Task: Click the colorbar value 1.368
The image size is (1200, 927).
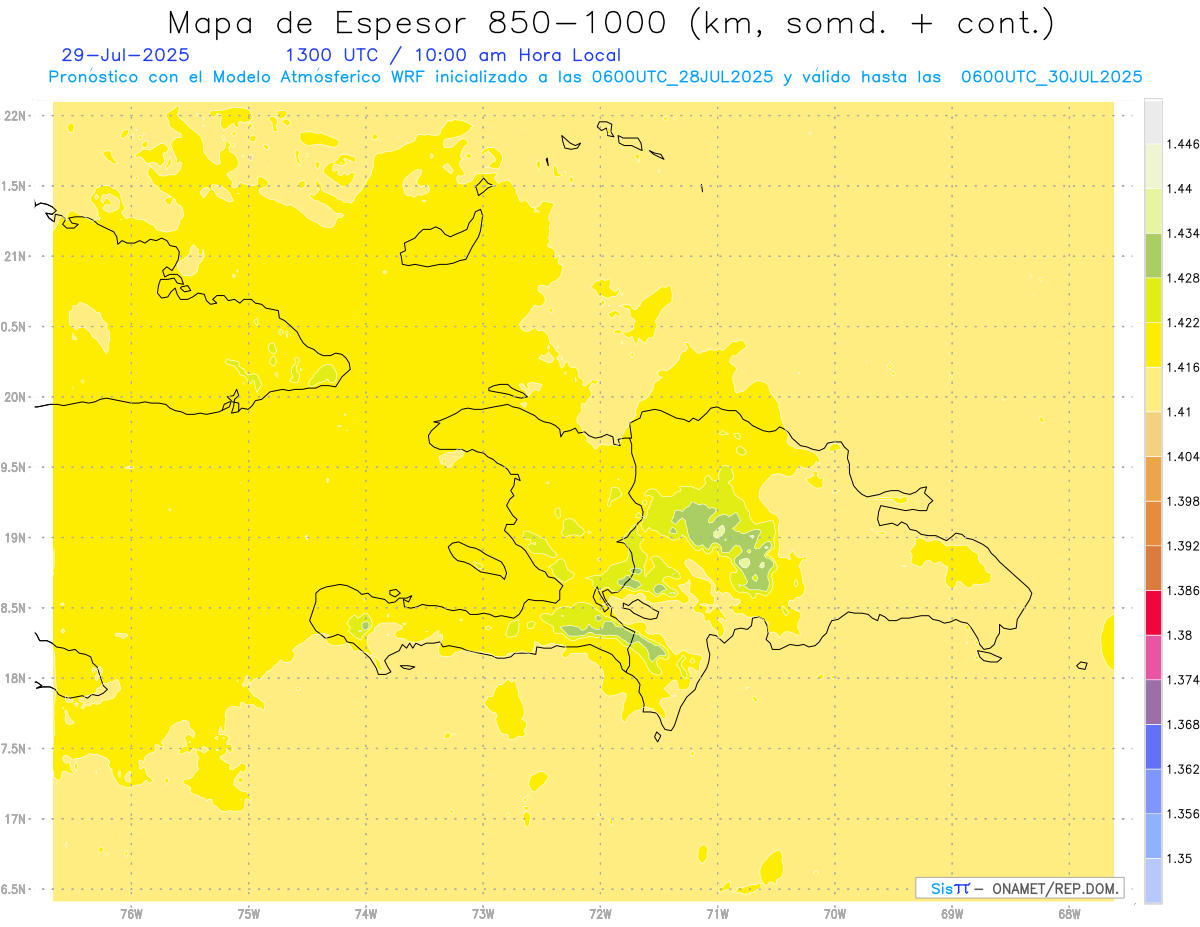Action: click(x=1185, y=724)
